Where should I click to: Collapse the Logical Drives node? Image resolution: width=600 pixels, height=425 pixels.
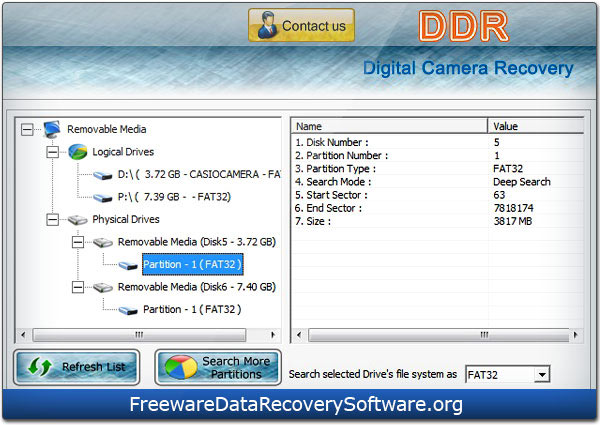click(52, 152)
